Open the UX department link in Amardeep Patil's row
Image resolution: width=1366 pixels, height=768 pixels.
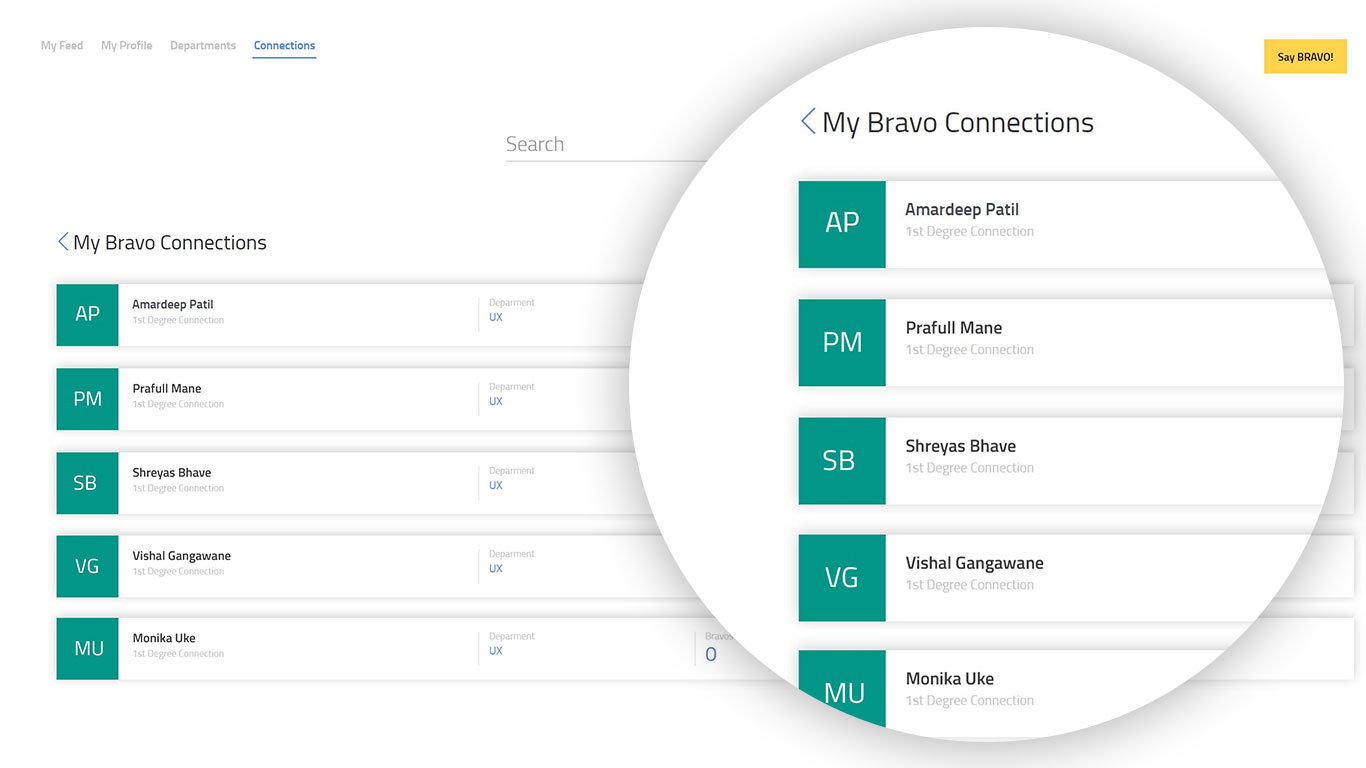496,318
